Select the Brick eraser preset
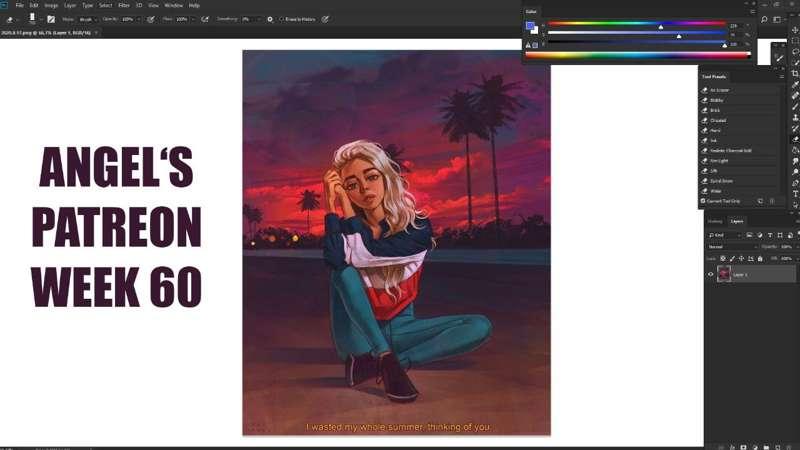This screenshot has width=800, height=450. [x=740, y=110]
